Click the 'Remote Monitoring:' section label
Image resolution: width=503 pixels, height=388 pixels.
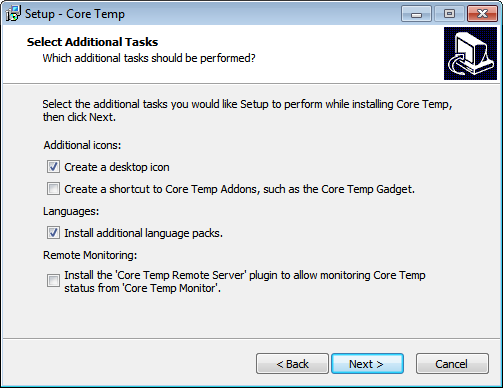click(x=90, y=255)
